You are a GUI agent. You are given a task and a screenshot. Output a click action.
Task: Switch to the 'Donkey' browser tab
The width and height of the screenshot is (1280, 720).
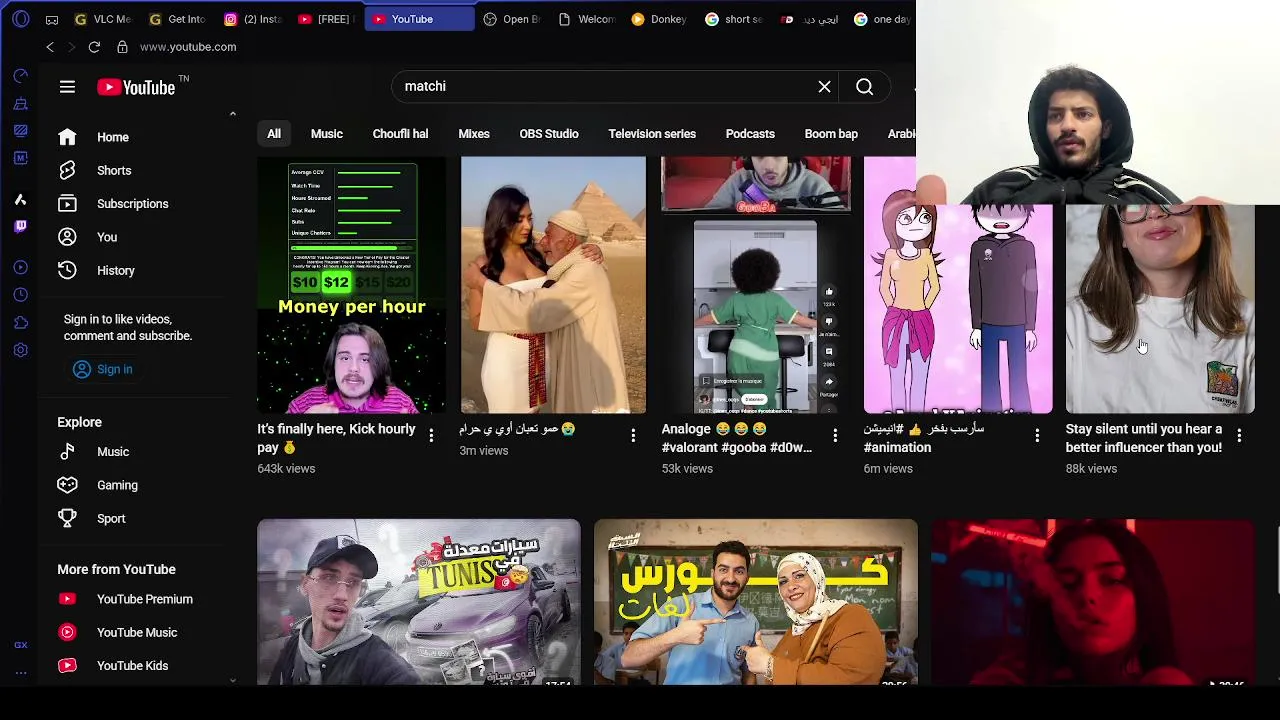pos(660,19)
